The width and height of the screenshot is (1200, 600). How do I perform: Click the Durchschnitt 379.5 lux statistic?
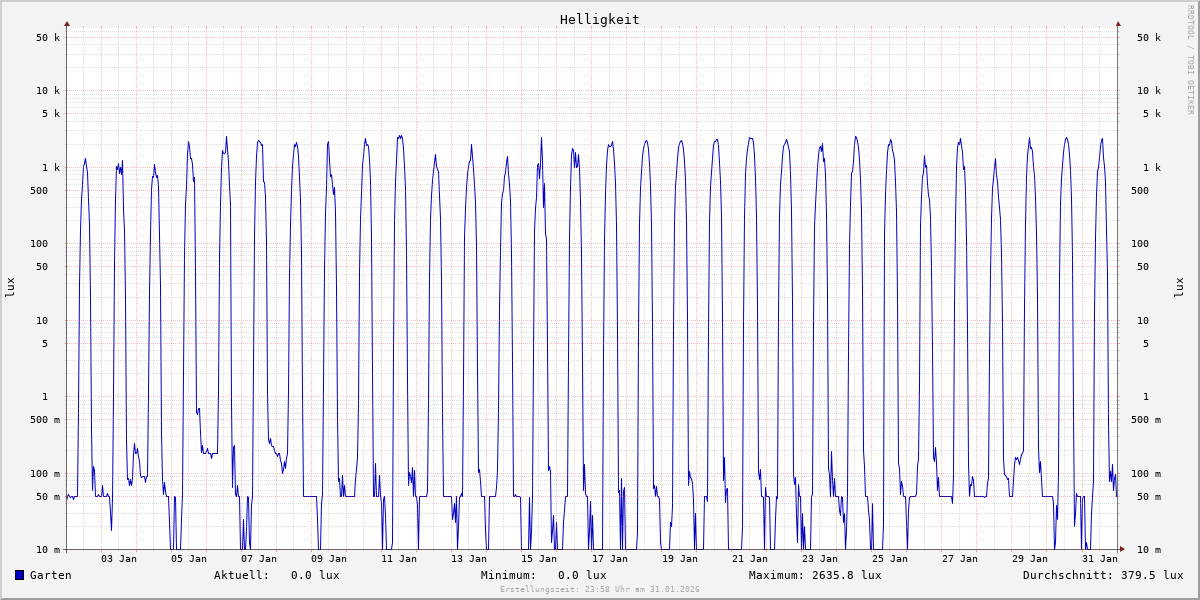tap(1102, 575)
